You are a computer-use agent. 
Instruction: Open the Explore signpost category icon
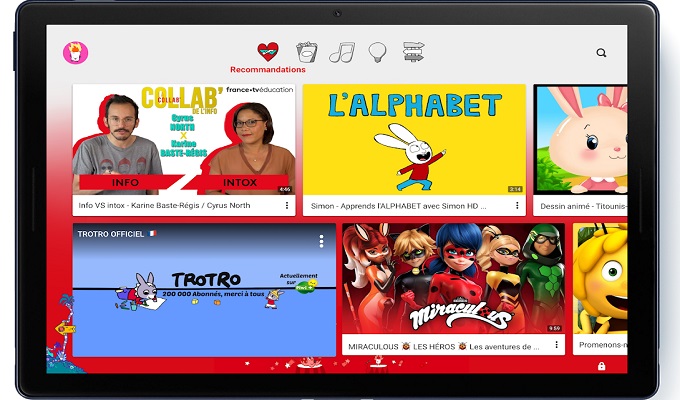tap(413, 52)
